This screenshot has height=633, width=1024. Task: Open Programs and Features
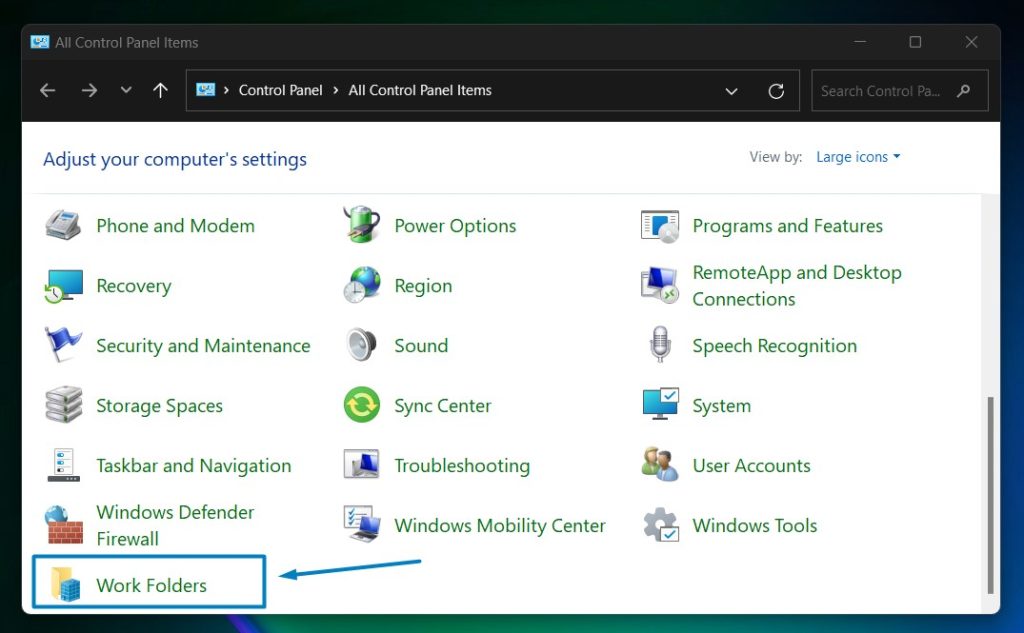(x=787, y=226)
